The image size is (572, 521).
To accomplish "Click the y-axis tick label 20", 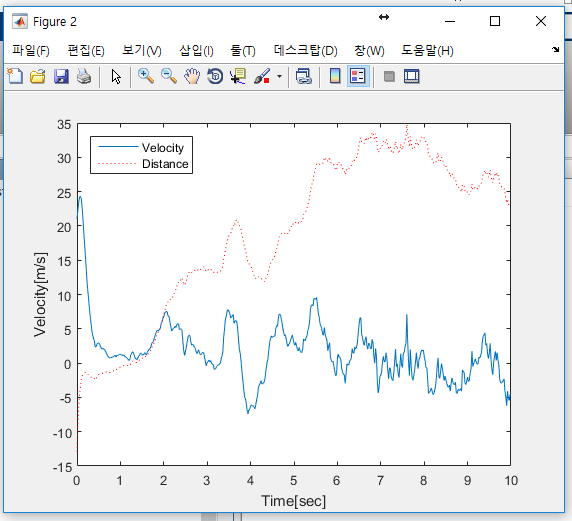I will pyautogui.click(x=64, y=227).
